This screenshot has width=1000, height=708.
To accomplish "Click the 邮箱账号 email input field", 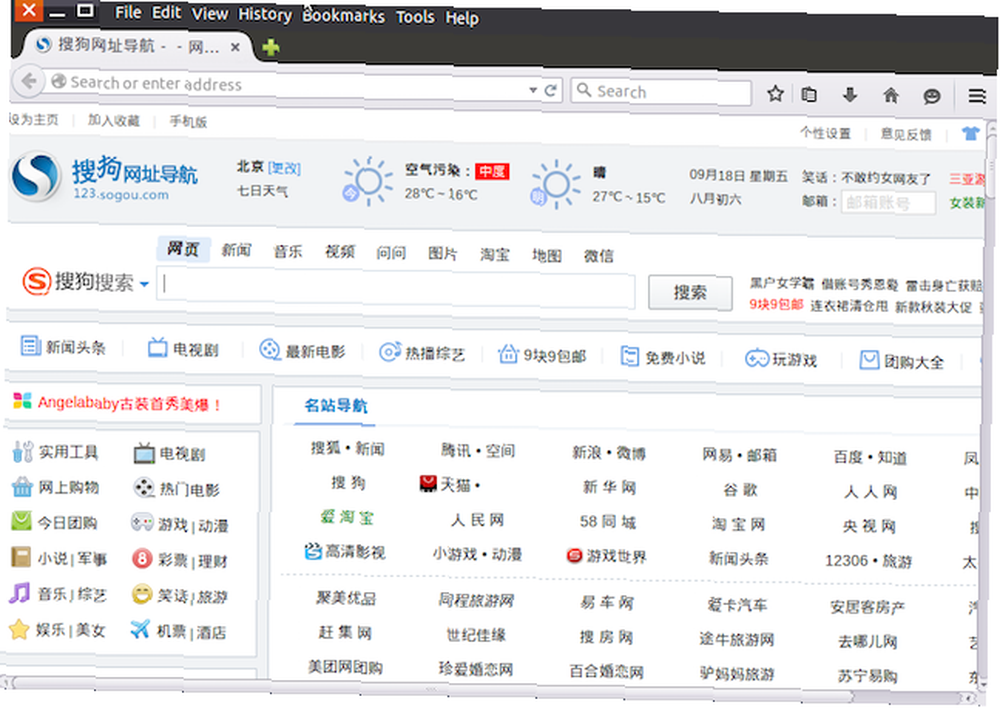I will (889, 203).
